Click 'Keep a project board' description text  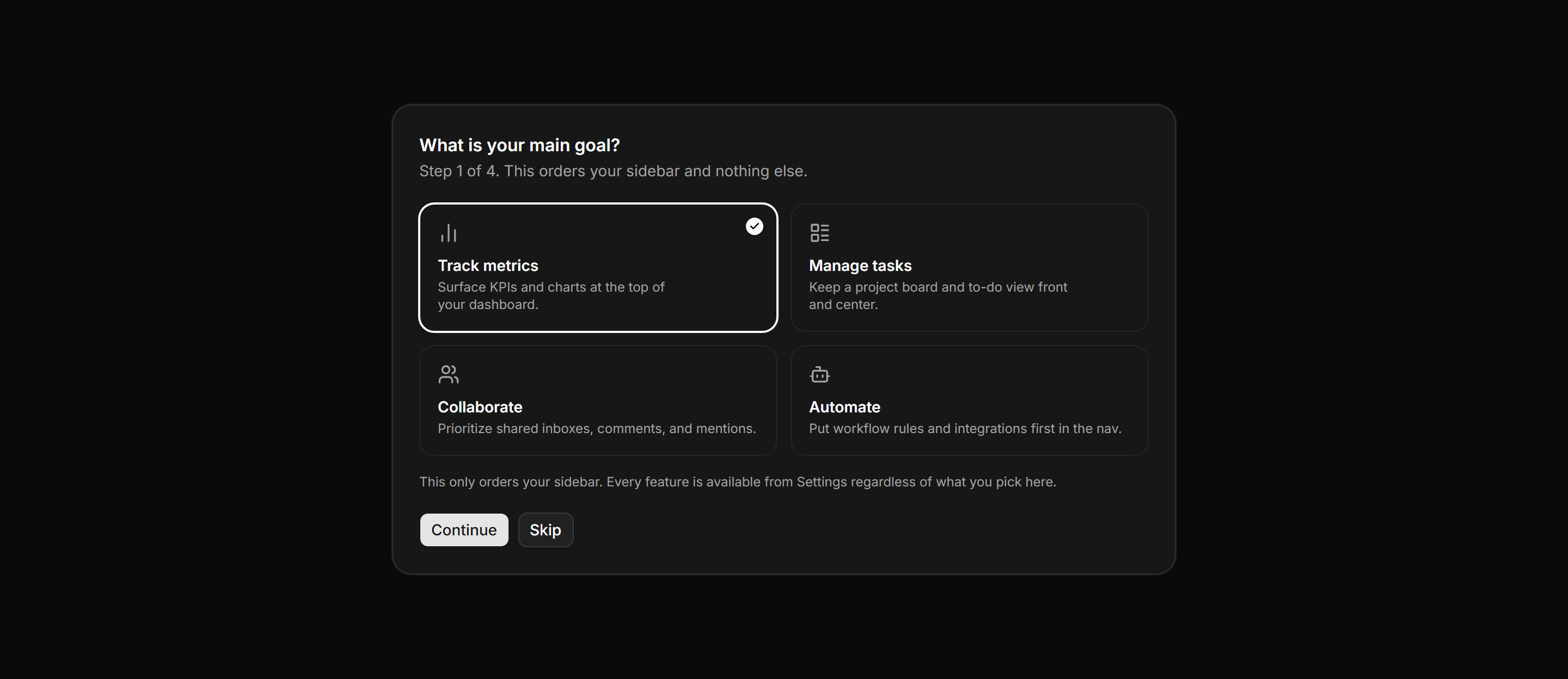(938, 295)
